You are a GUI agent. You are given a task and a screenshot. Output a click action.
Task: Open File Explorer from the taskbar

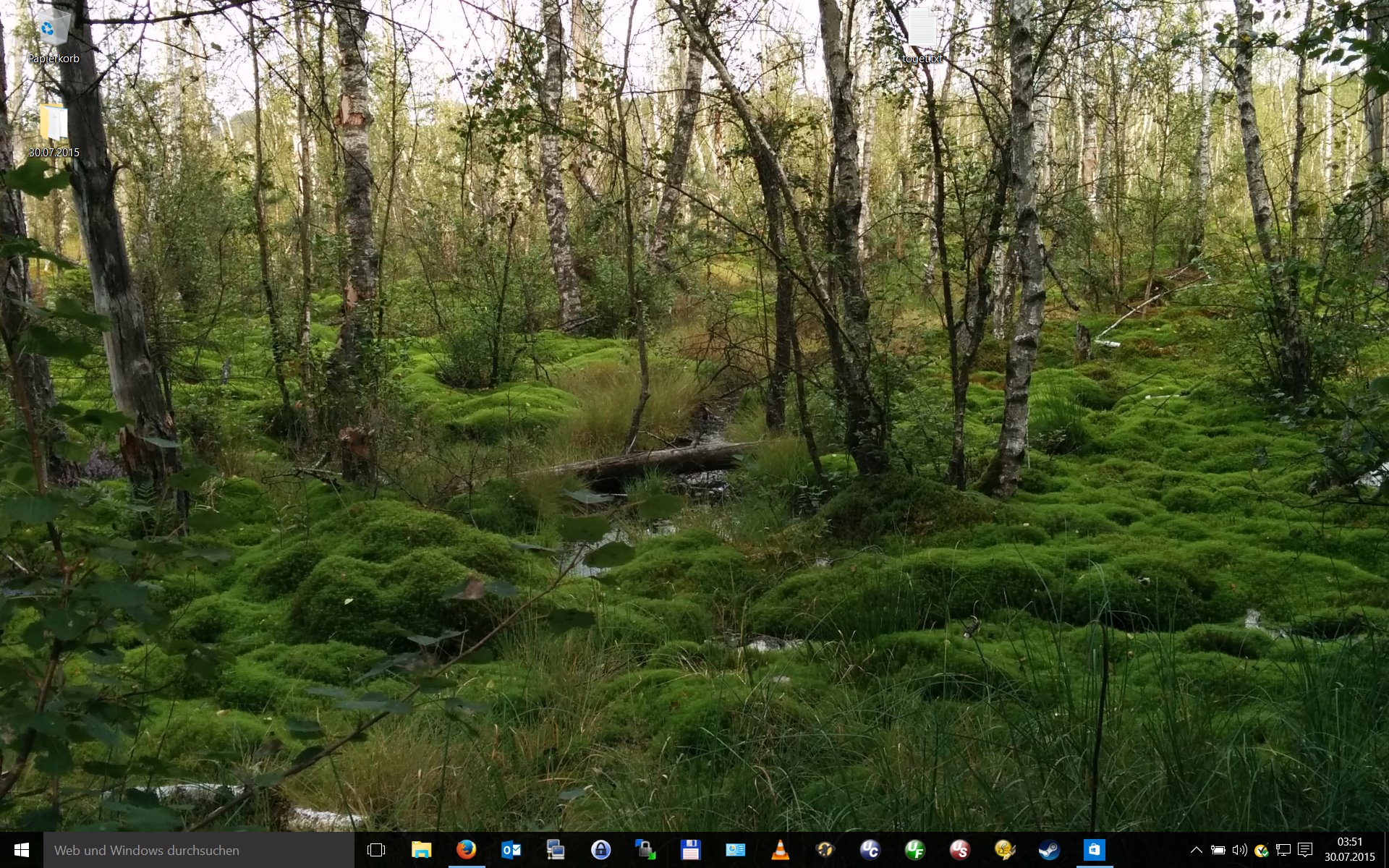[421, 850]
